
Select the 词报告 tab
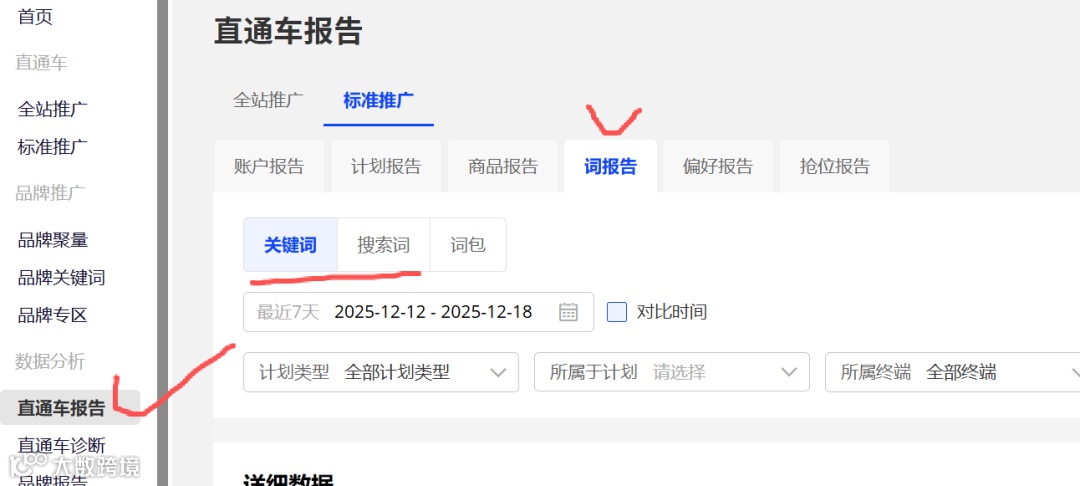(610, 167)
